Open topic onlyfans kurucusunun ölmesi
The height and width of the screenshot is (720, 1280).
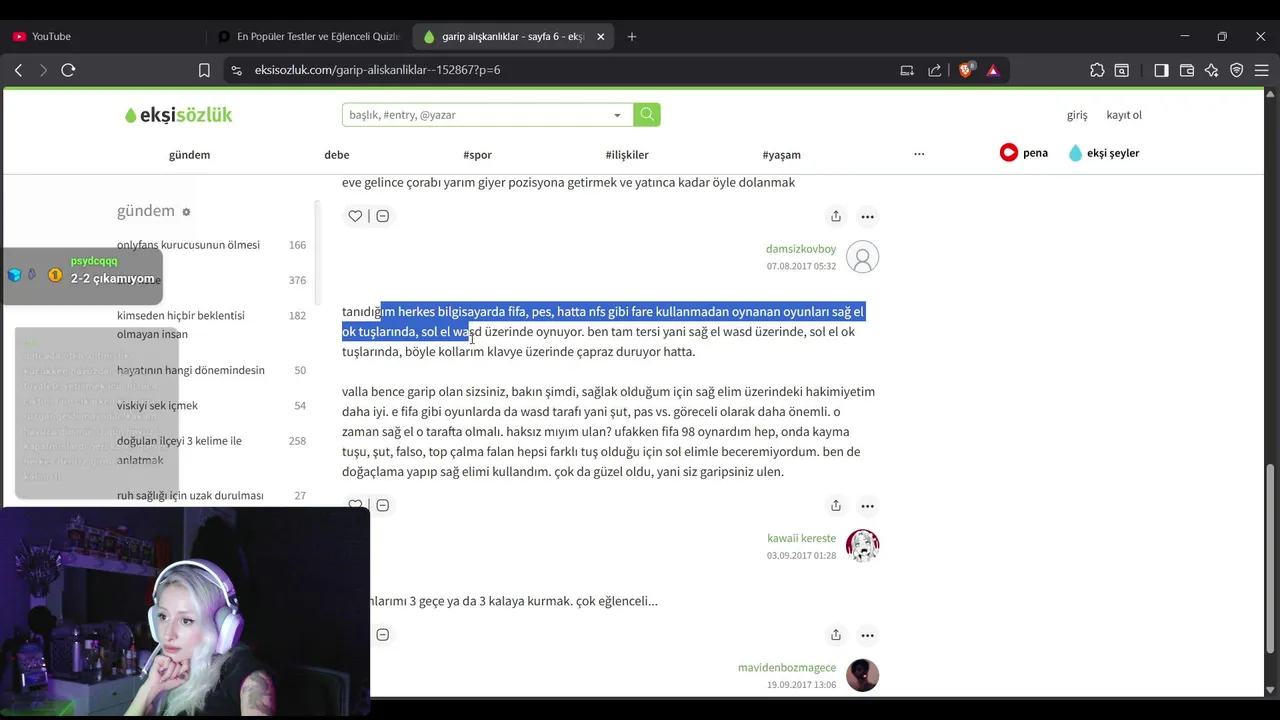tap(188, 245)
